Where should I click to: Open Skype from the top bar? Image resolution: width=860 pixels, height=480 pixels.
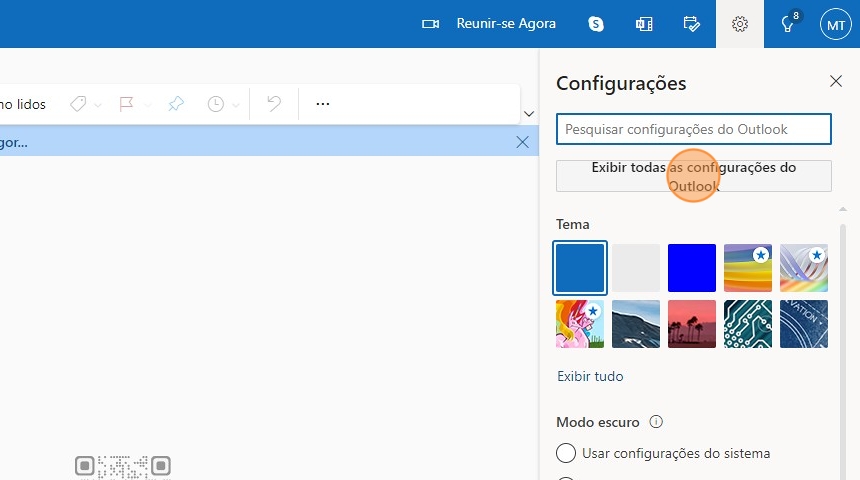pyautogui.click(x=597, y=24)
